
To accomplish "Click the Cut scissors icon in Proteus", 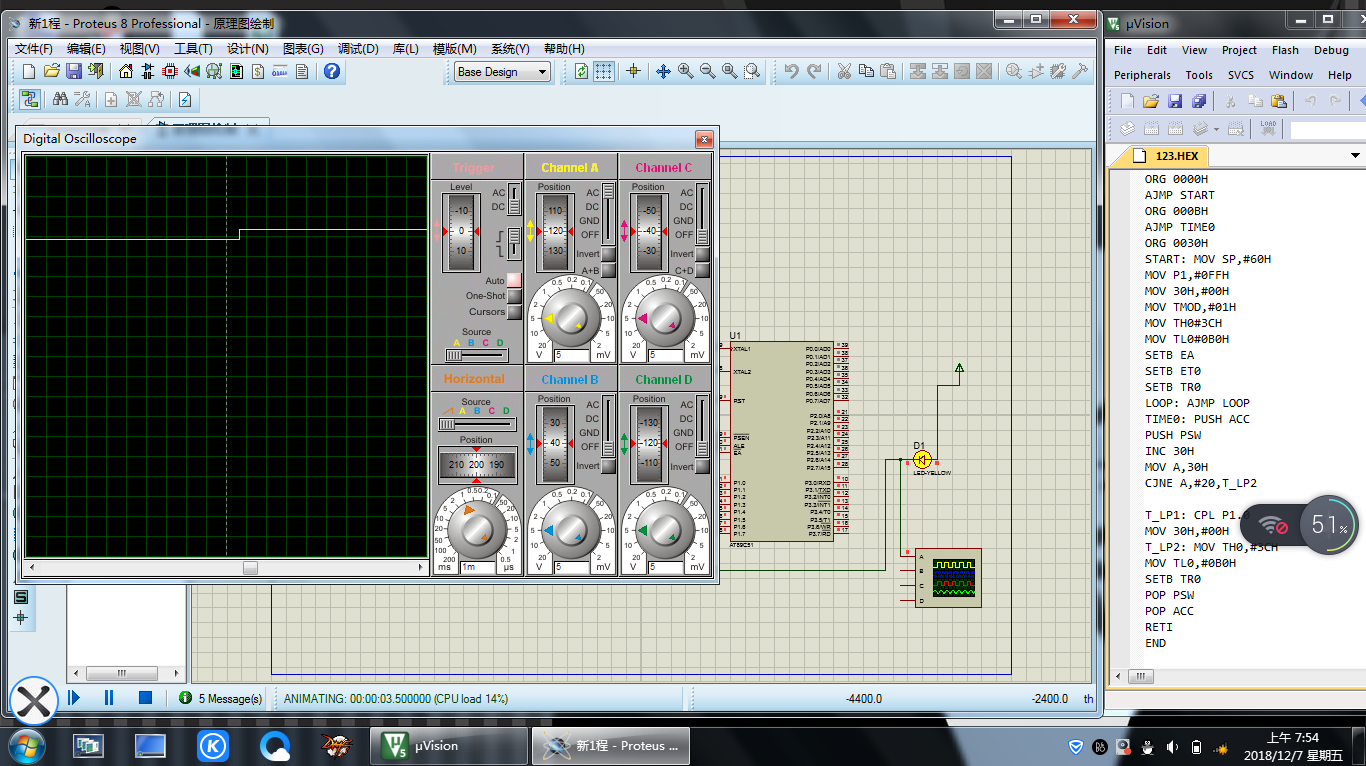I will point(844,71).
